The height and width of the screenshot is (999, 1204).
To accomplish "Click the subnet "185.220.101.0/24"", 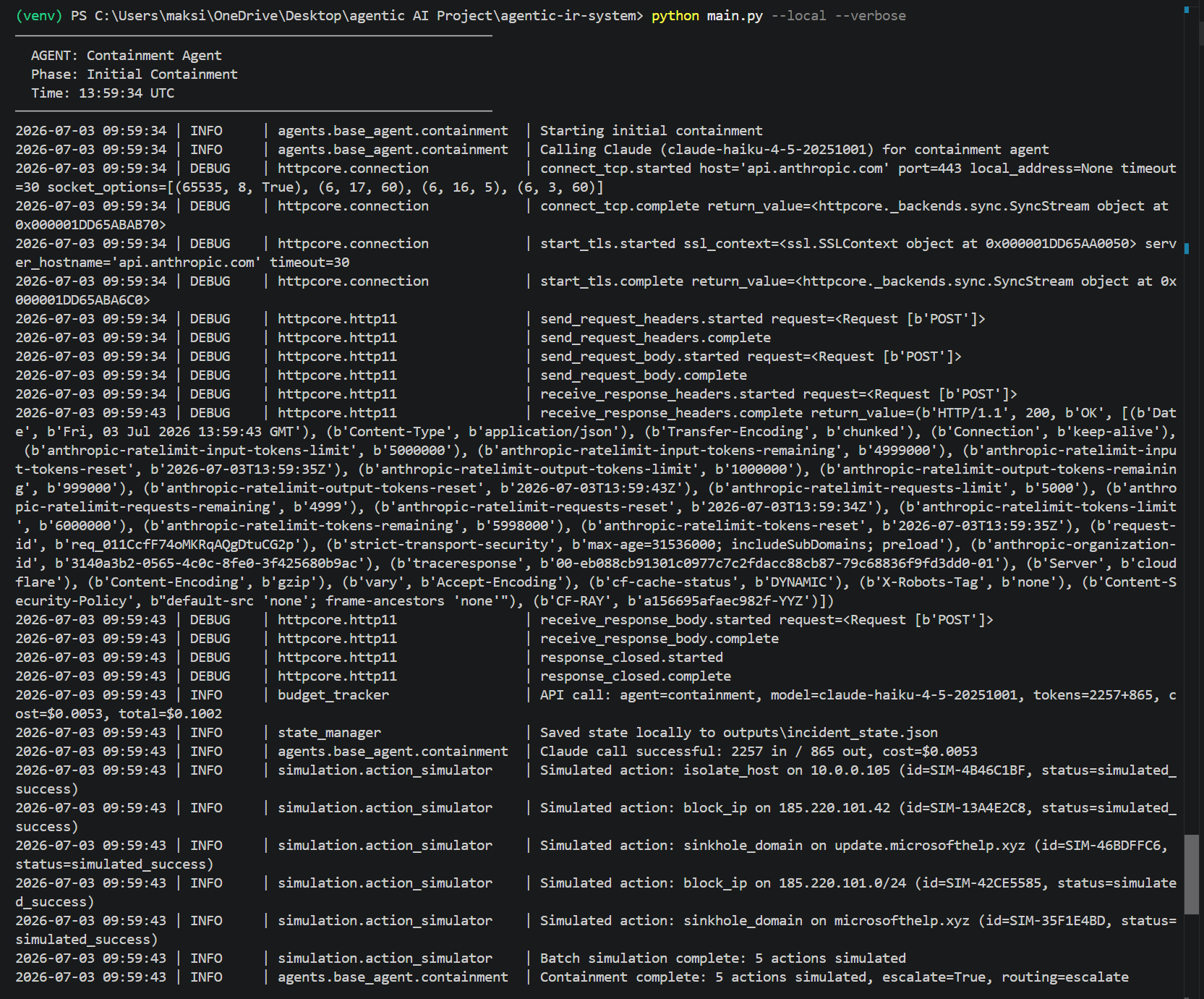I will pos(842,883).
